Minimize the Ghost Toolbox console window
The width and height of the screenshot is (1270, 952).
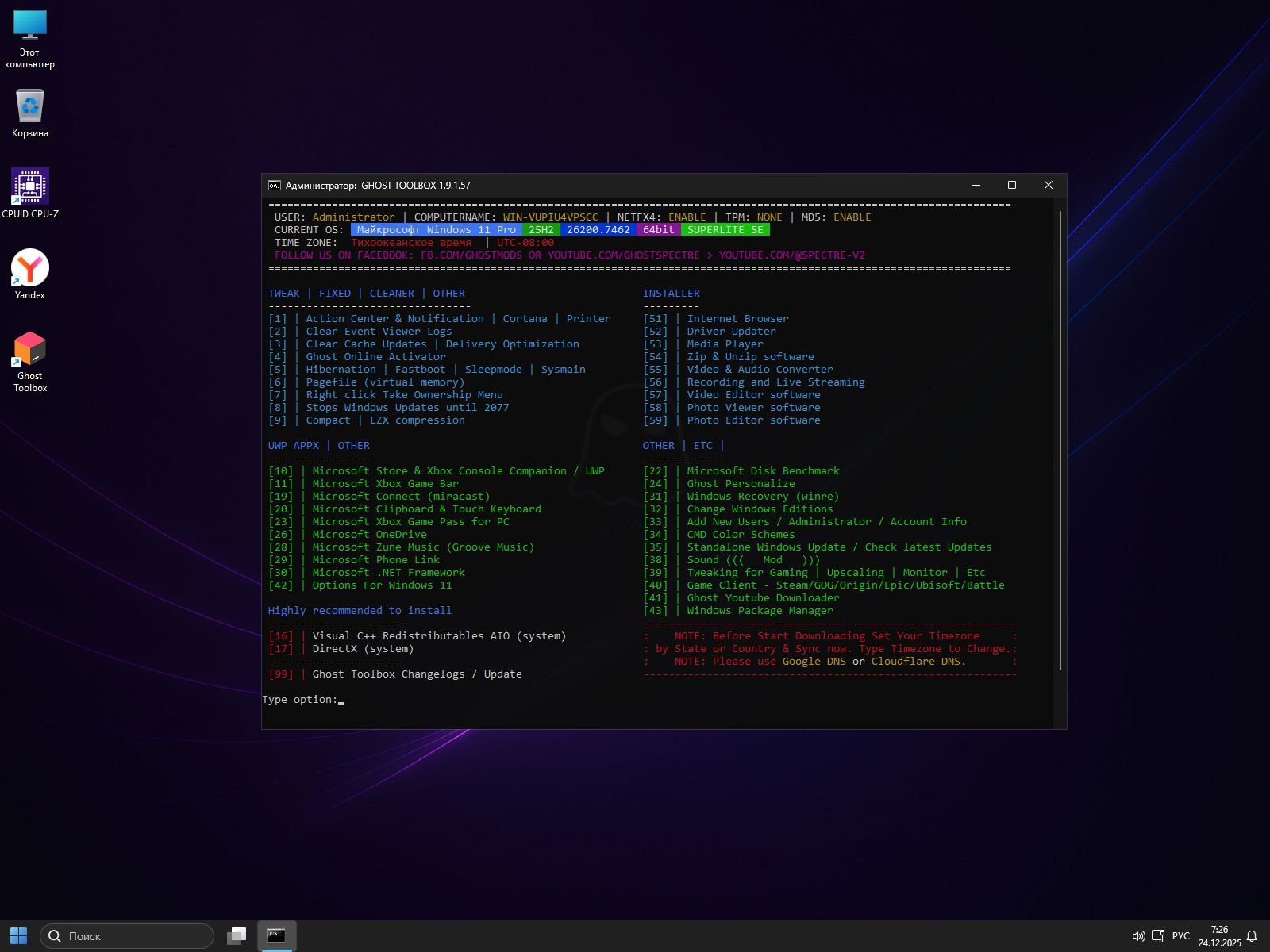coord(976,186)
